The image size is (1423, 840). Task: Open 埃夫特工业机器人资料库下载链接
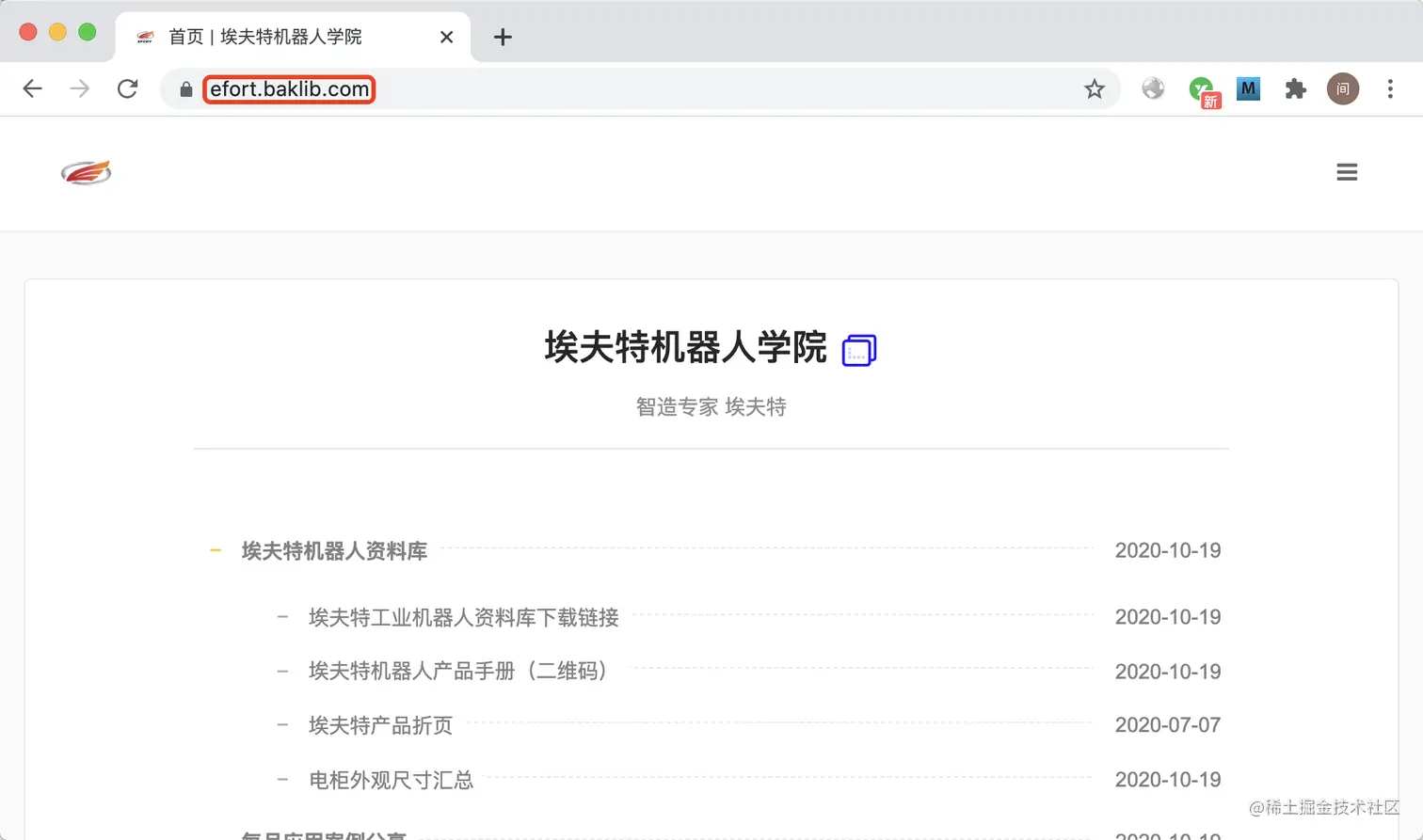(464, 617)
